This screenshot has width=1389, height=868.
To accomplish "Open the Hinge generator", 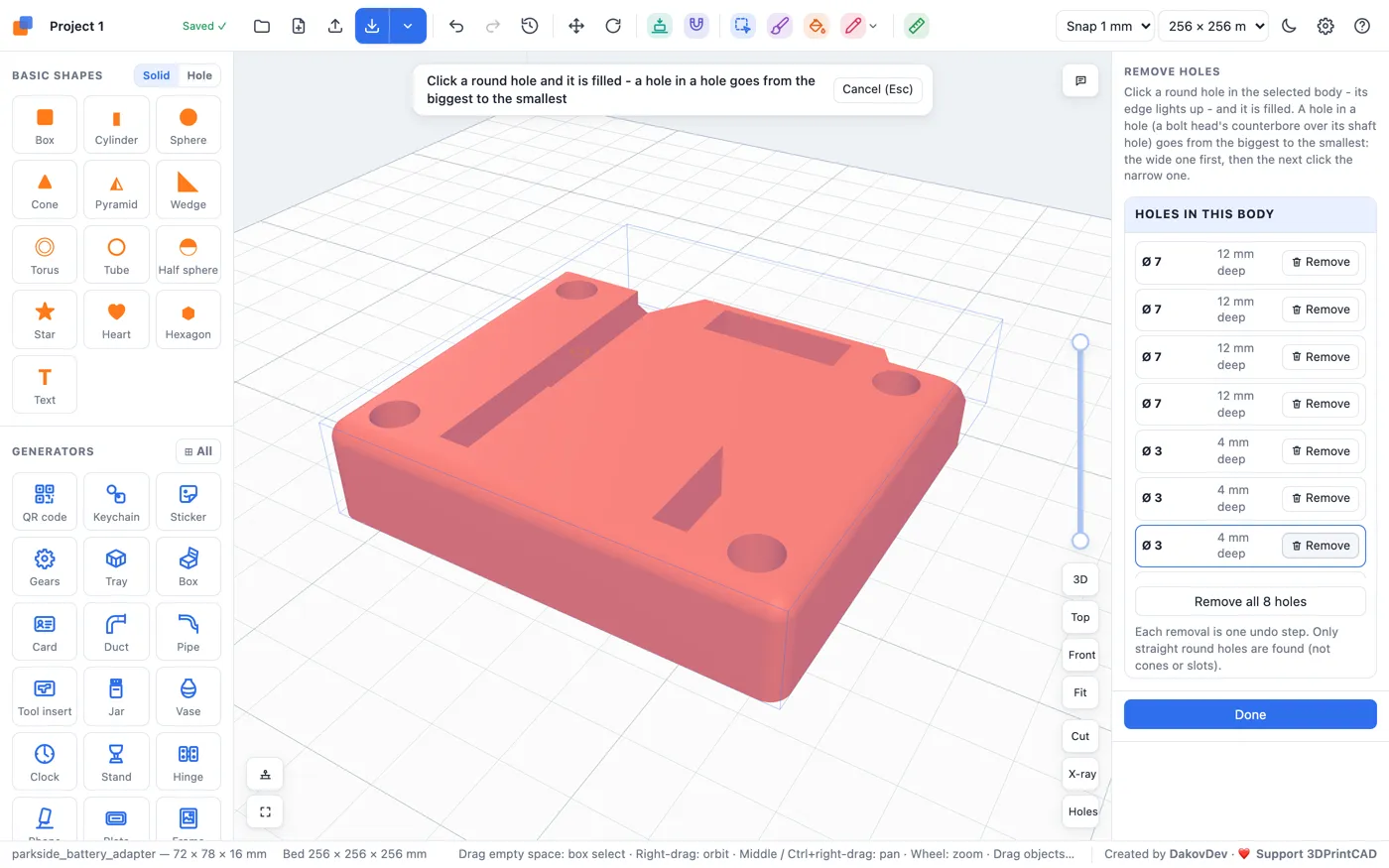I will click(189, 762).
